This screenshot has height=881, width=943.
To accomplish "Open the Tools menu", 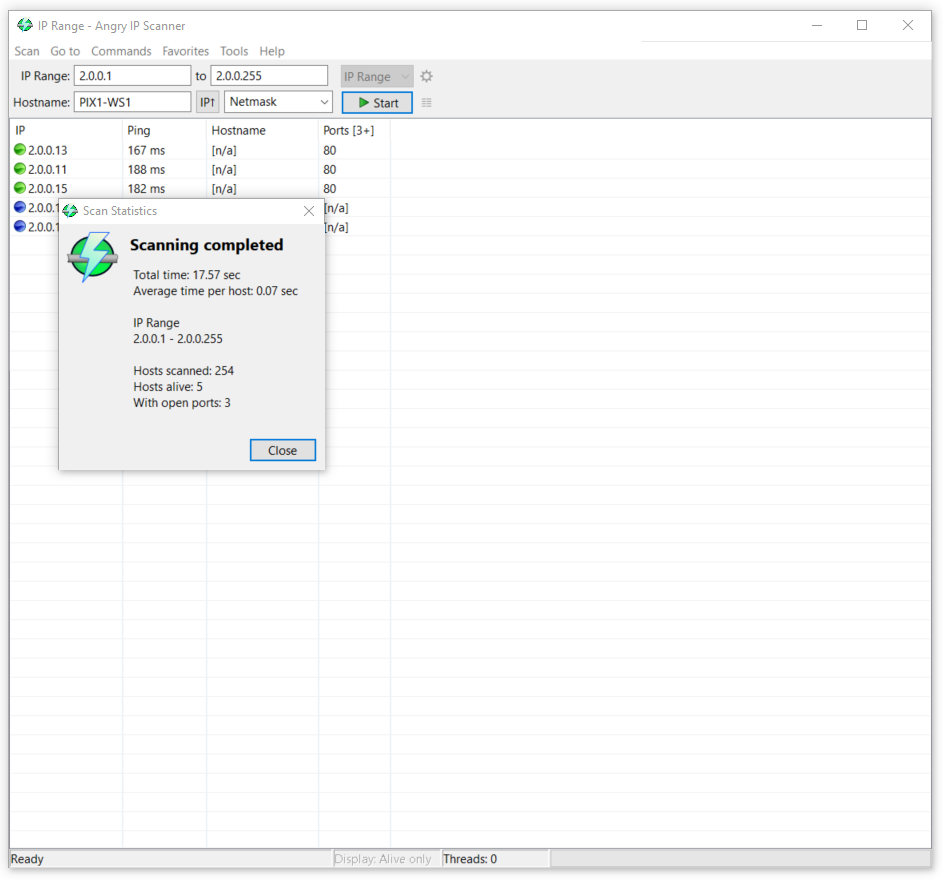I will point(234,51).
